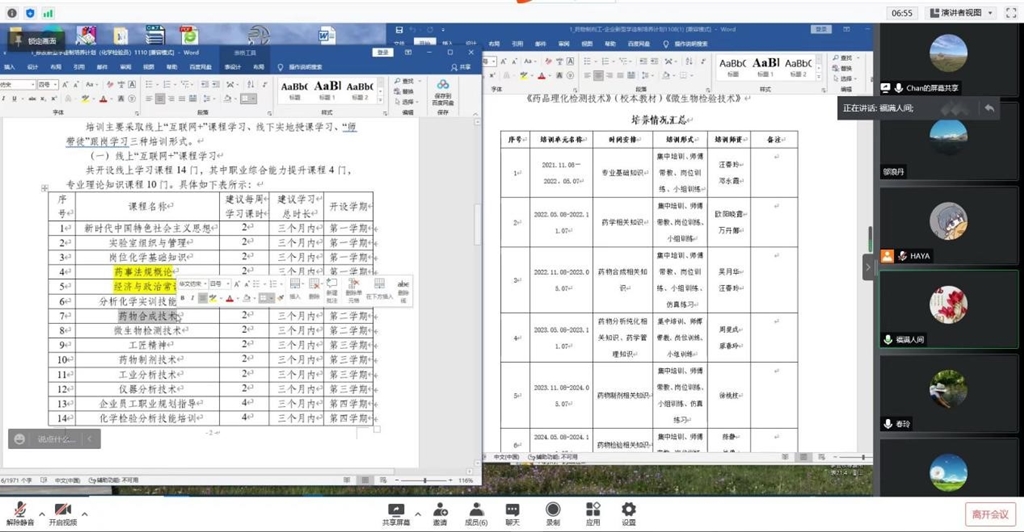Open 审阅 tab in left Word
Screen dimensions: 1024x532
click(x=125, y=67)
